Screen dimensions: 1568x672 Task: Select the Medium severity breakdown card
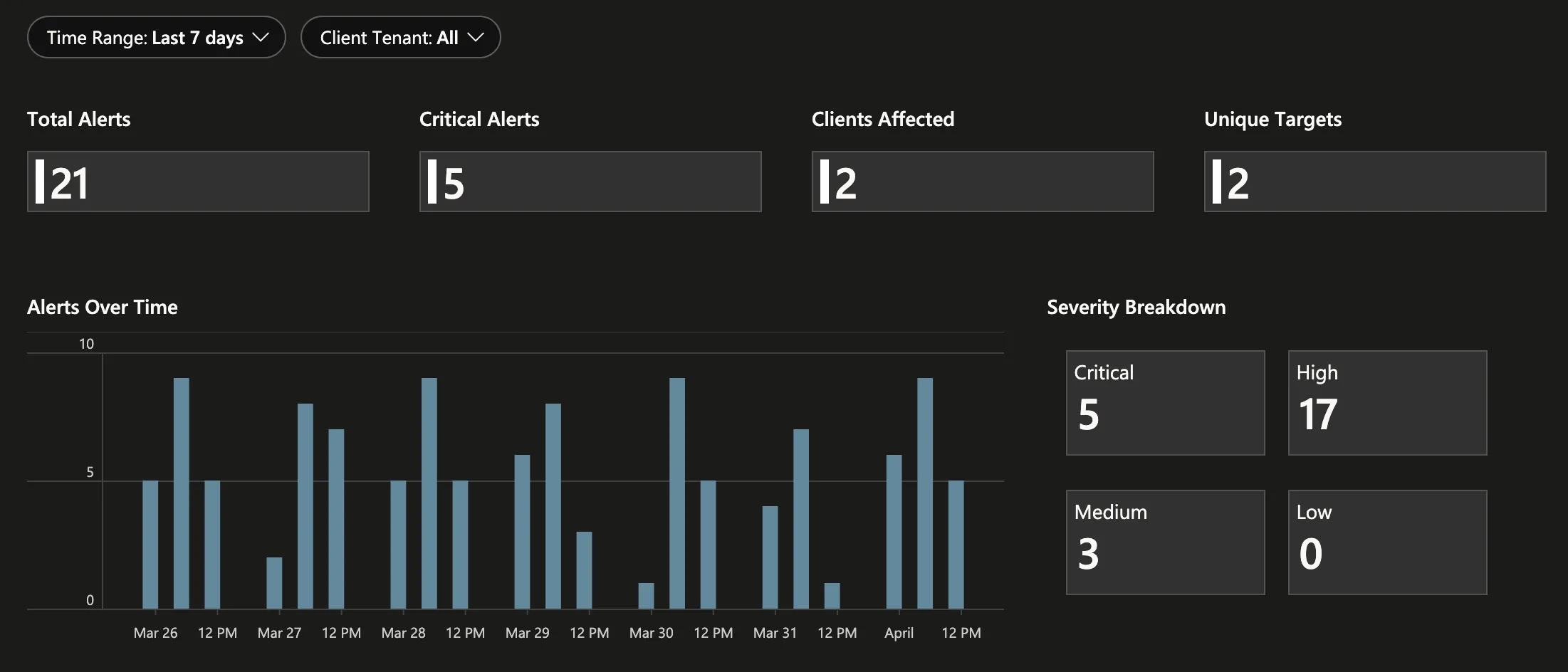1165,542
